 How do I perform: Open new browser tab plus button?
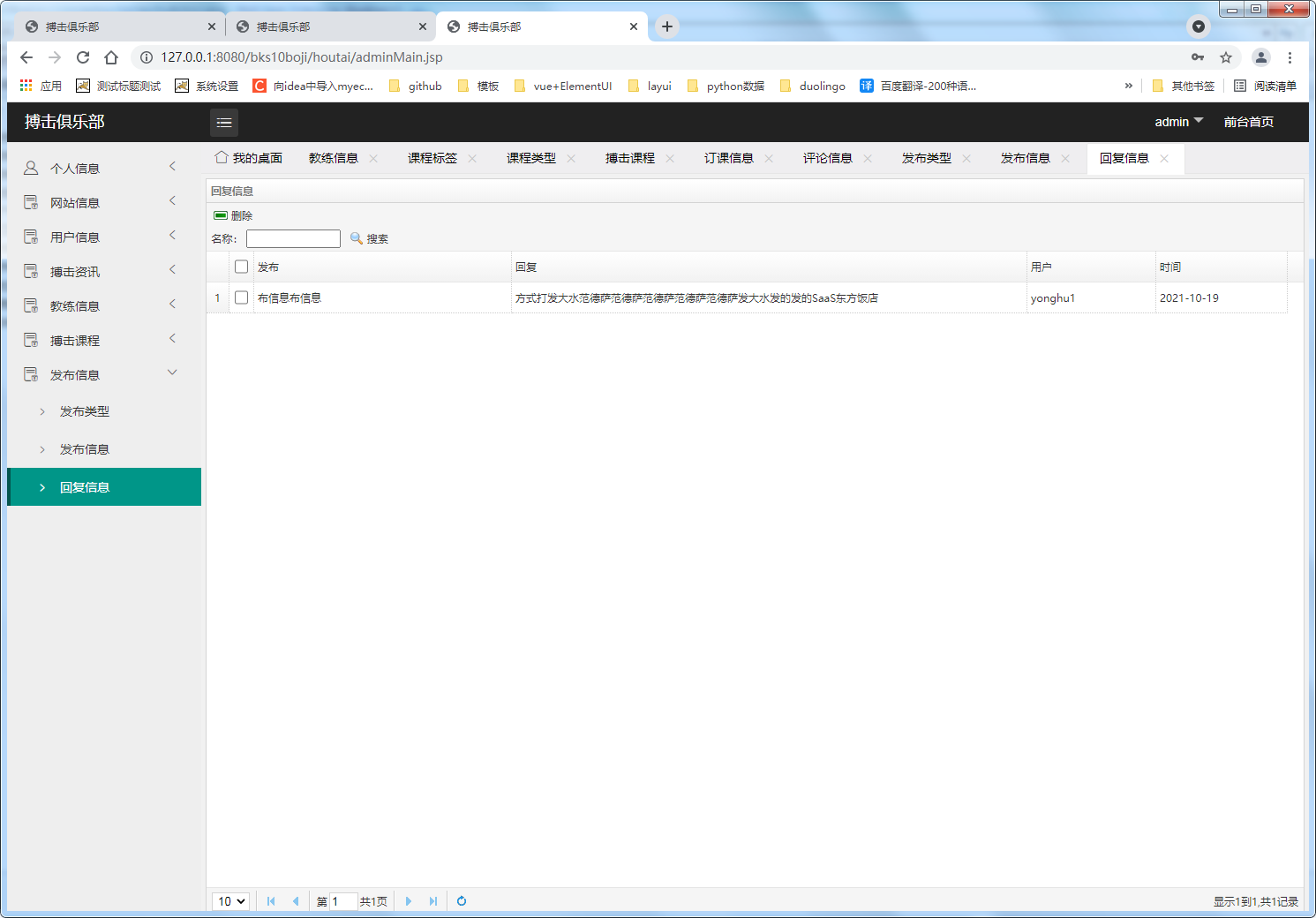(667, 26)
